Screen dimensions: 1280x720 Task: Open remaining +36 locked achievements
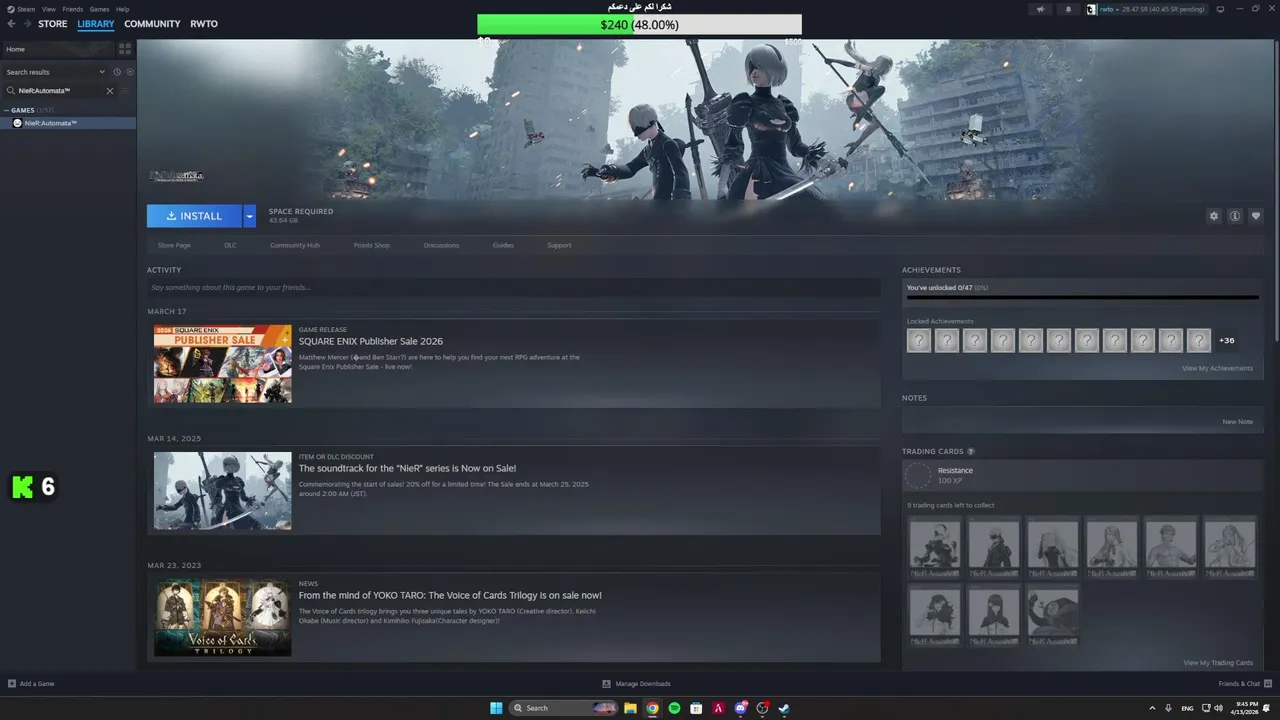point(1226,340)
